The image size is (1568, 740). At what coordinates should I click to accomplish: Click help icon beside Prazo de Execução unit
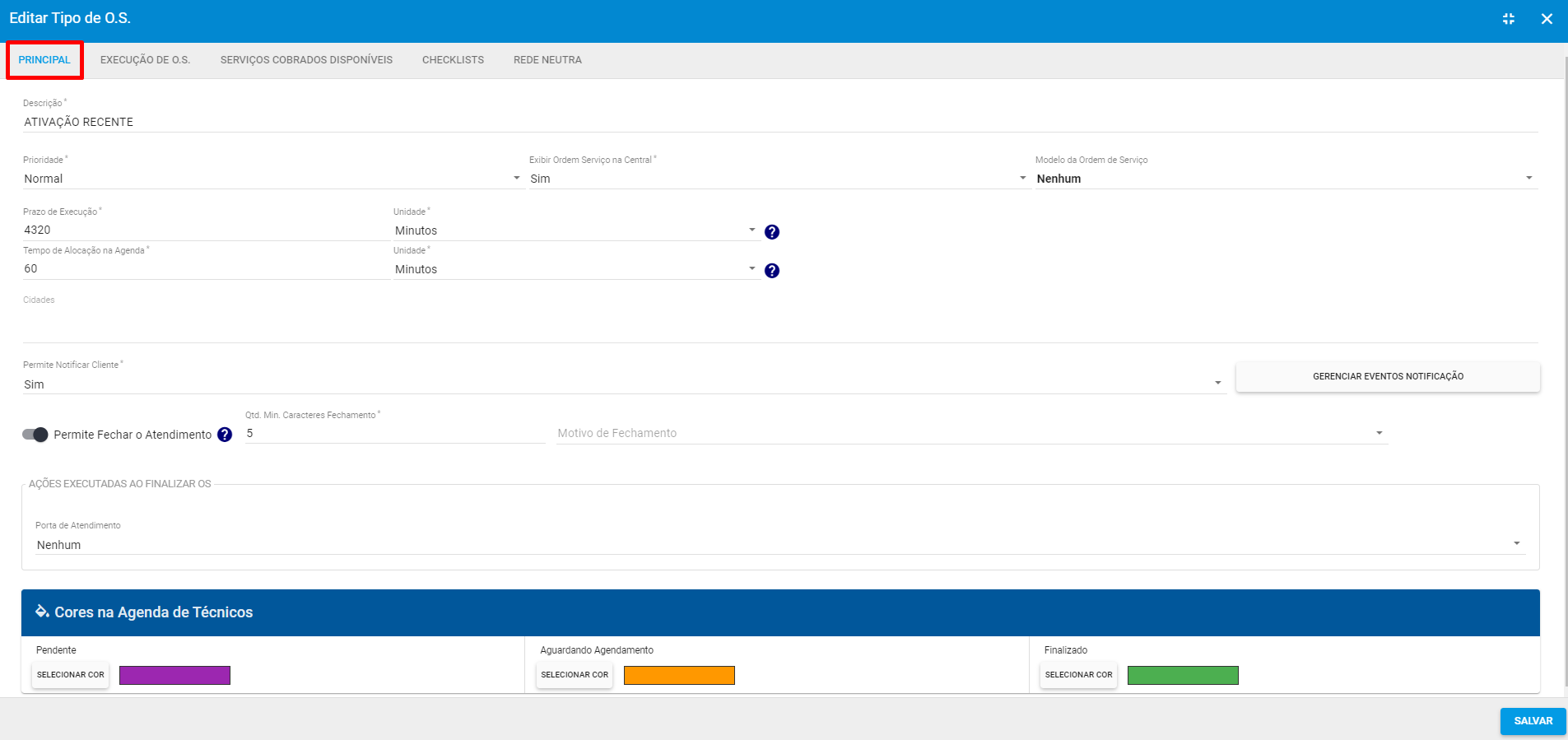(x=772, y=232)
